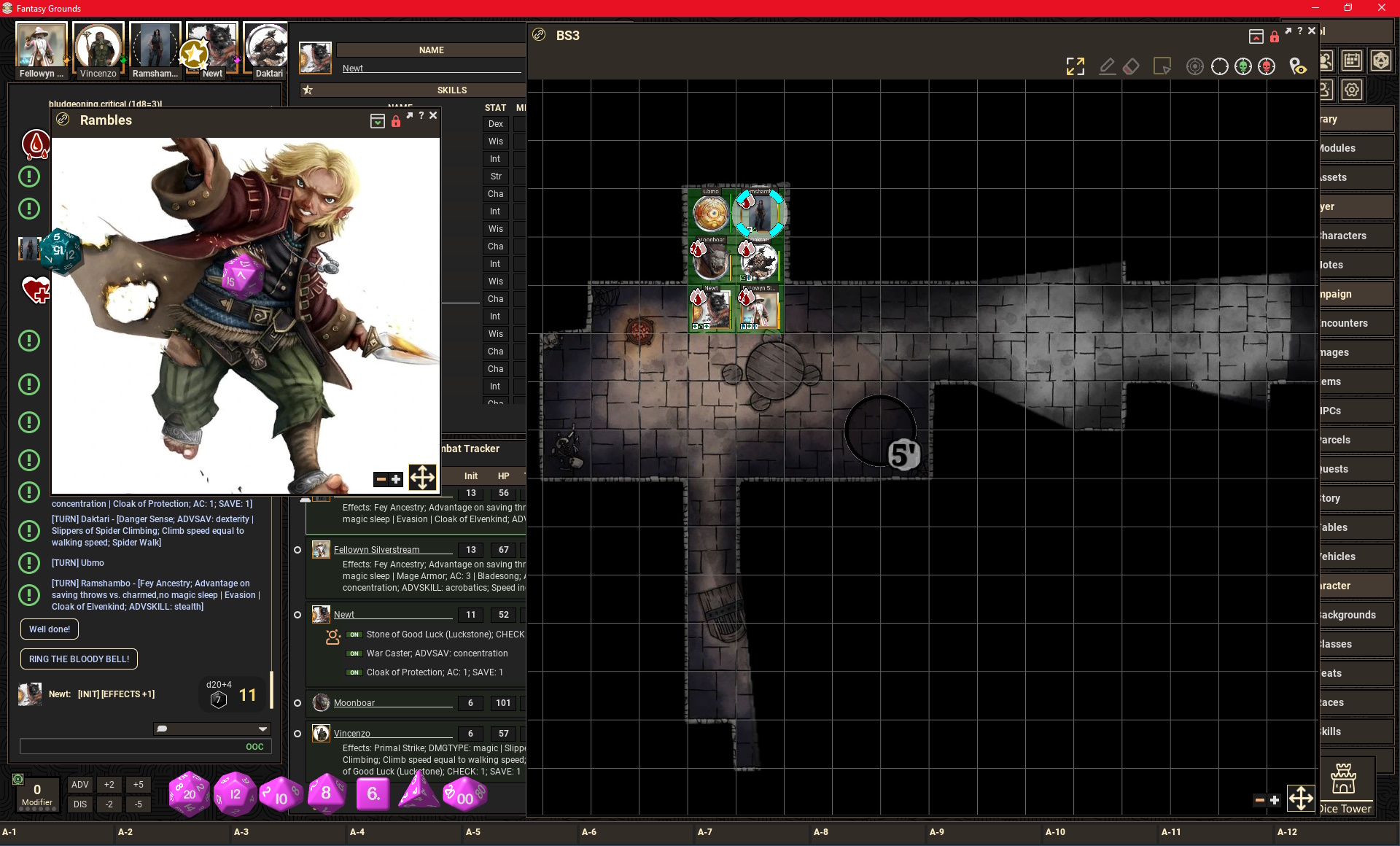1400x846 pixels.
Task: Click the Well done! chat button
Action: [50, 629]
